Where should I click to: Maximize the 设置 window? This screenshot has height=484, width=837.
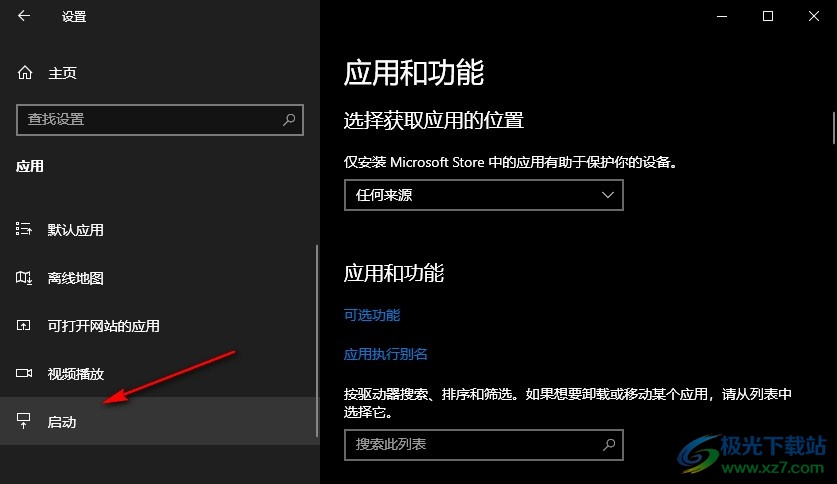tap(768, 17)
